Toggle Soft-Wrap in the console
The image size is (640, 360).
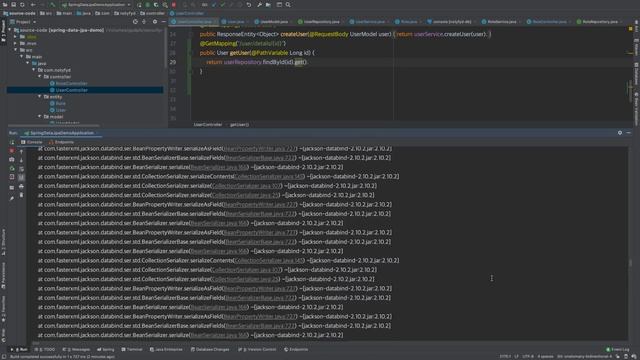click(22, 169)
